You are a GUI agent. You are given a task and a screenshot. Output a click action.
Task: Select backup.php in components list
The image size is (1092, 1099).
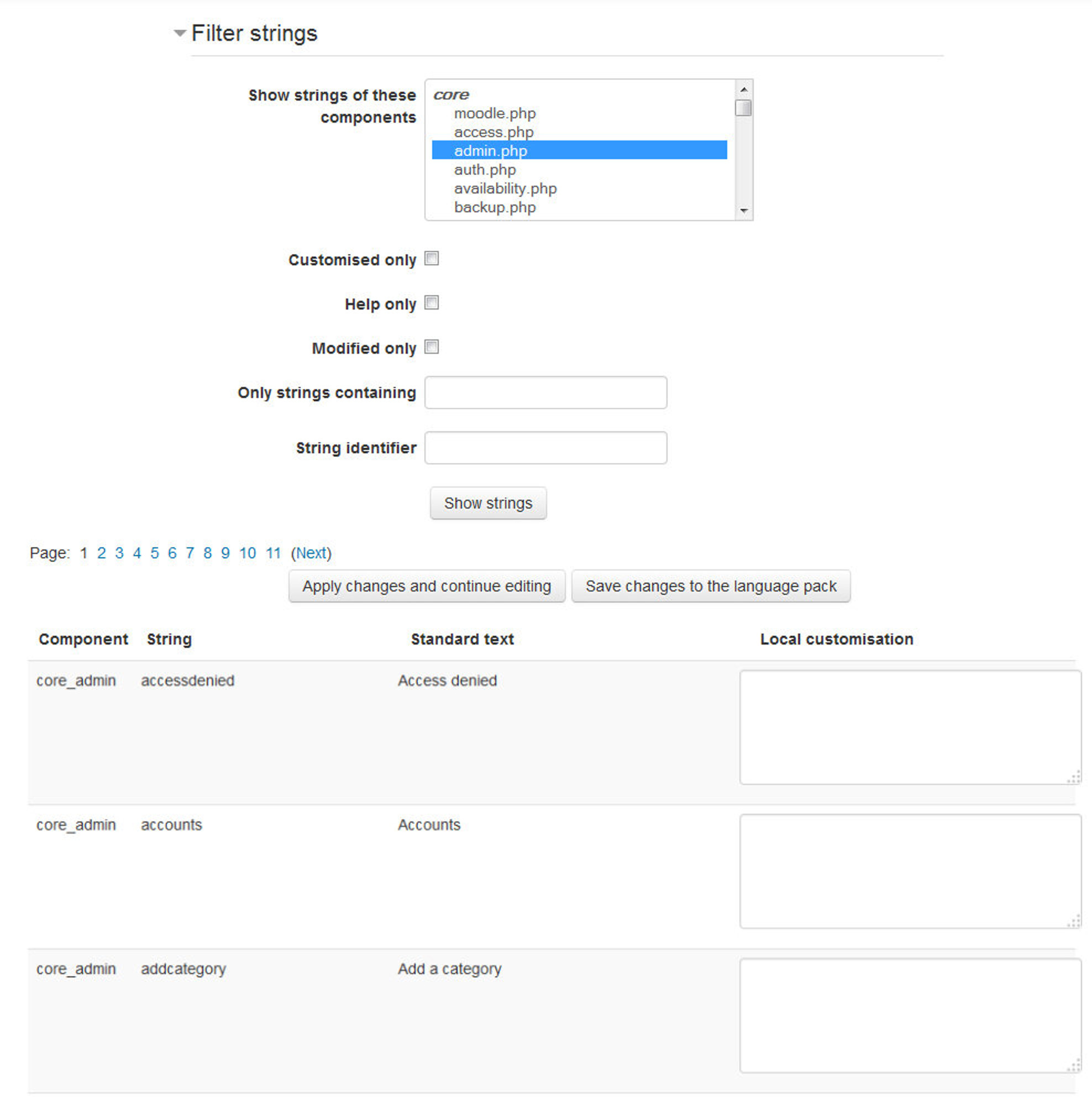494,208
